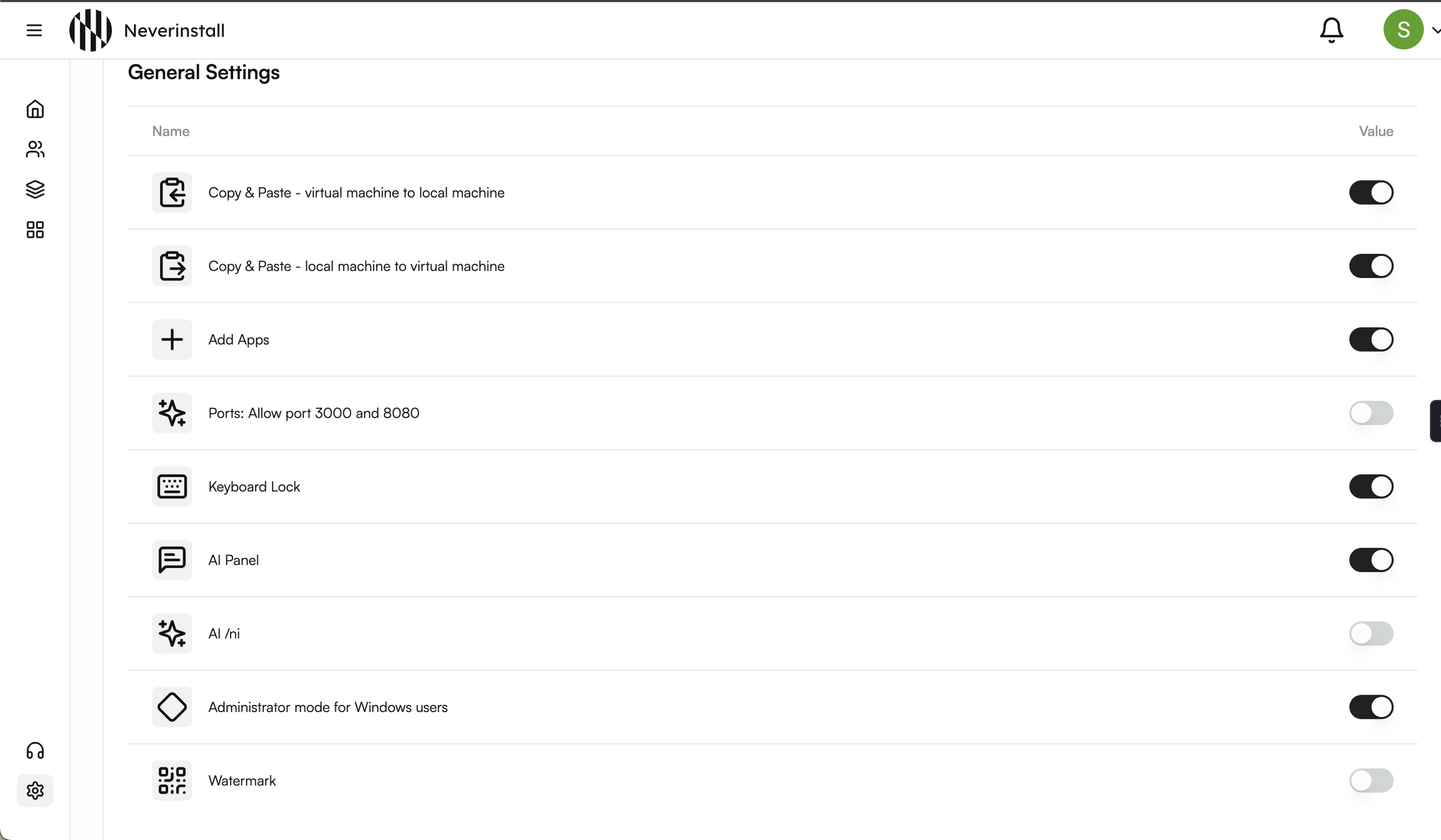Open the notifications bell
Image resolution: width=1441 pixels, height=840 pixels.
point(1331,30)
